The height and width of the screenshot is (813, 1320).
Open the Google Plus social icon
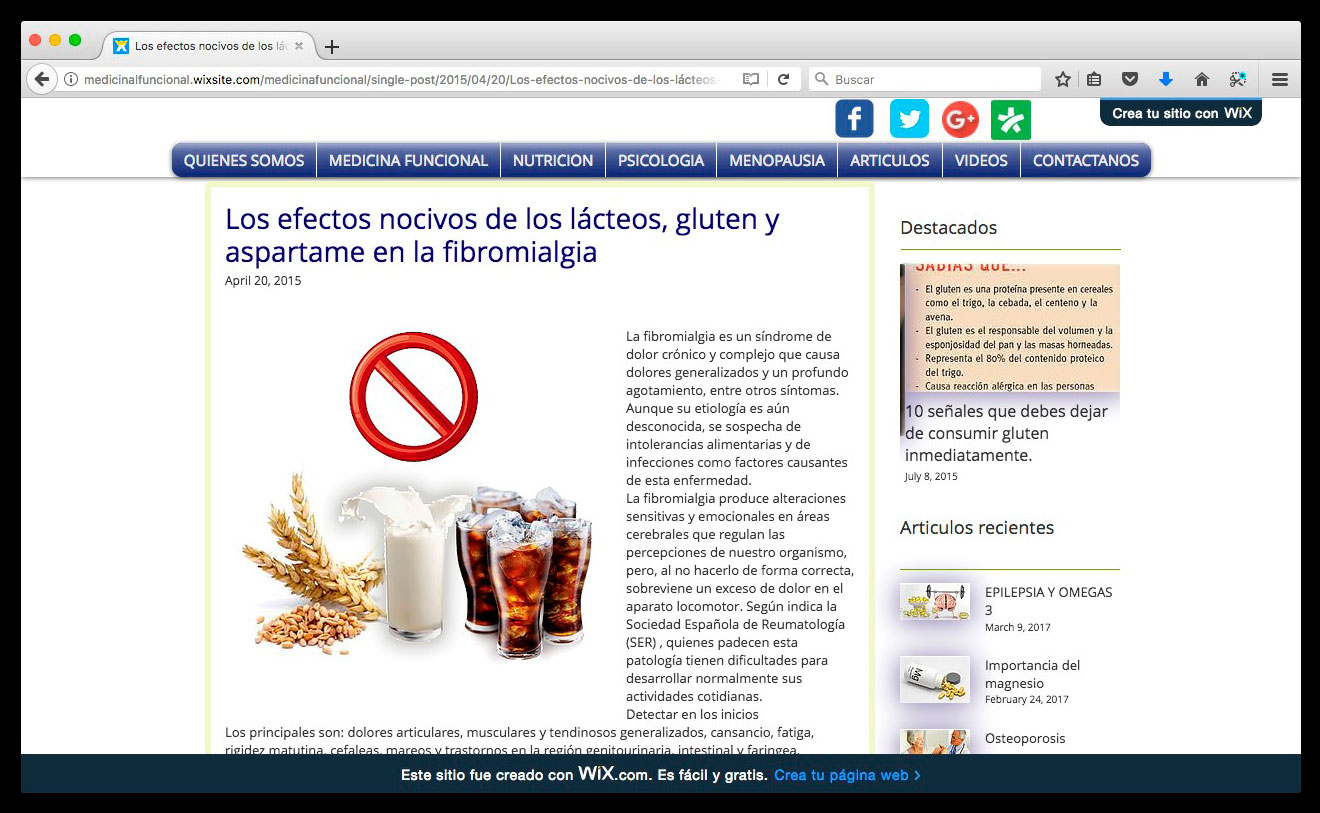coord(960,119)
